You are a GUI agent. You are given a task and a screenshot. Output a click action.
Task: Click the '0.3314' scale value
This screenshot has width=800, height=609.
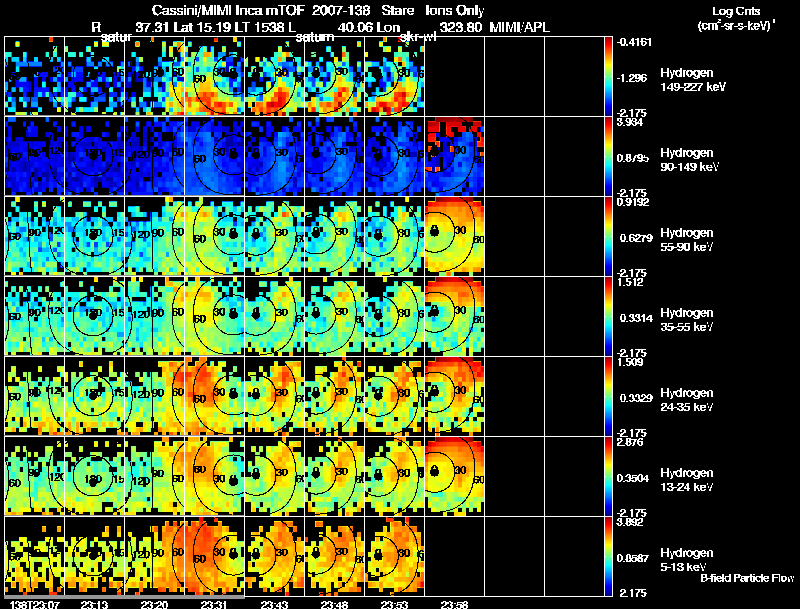636,318
